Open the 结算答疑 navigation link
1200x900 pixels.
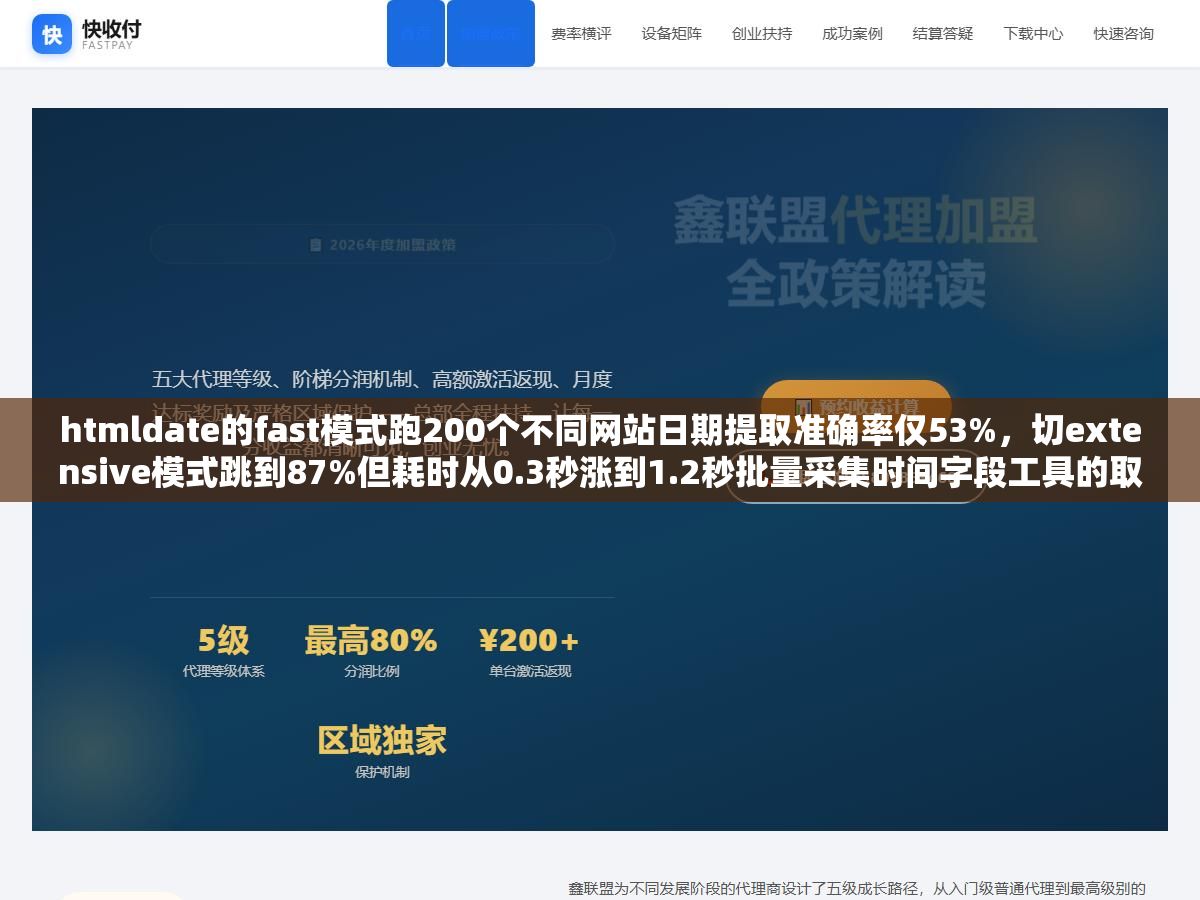point(942,33)
